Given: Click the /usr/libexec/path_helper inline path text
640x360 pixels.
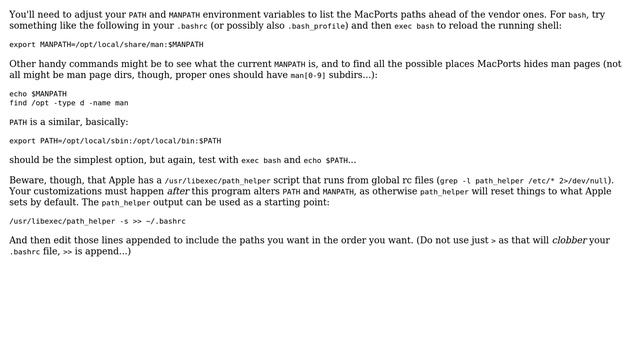Looking at the screenshot, I should (x=217, y=181).
